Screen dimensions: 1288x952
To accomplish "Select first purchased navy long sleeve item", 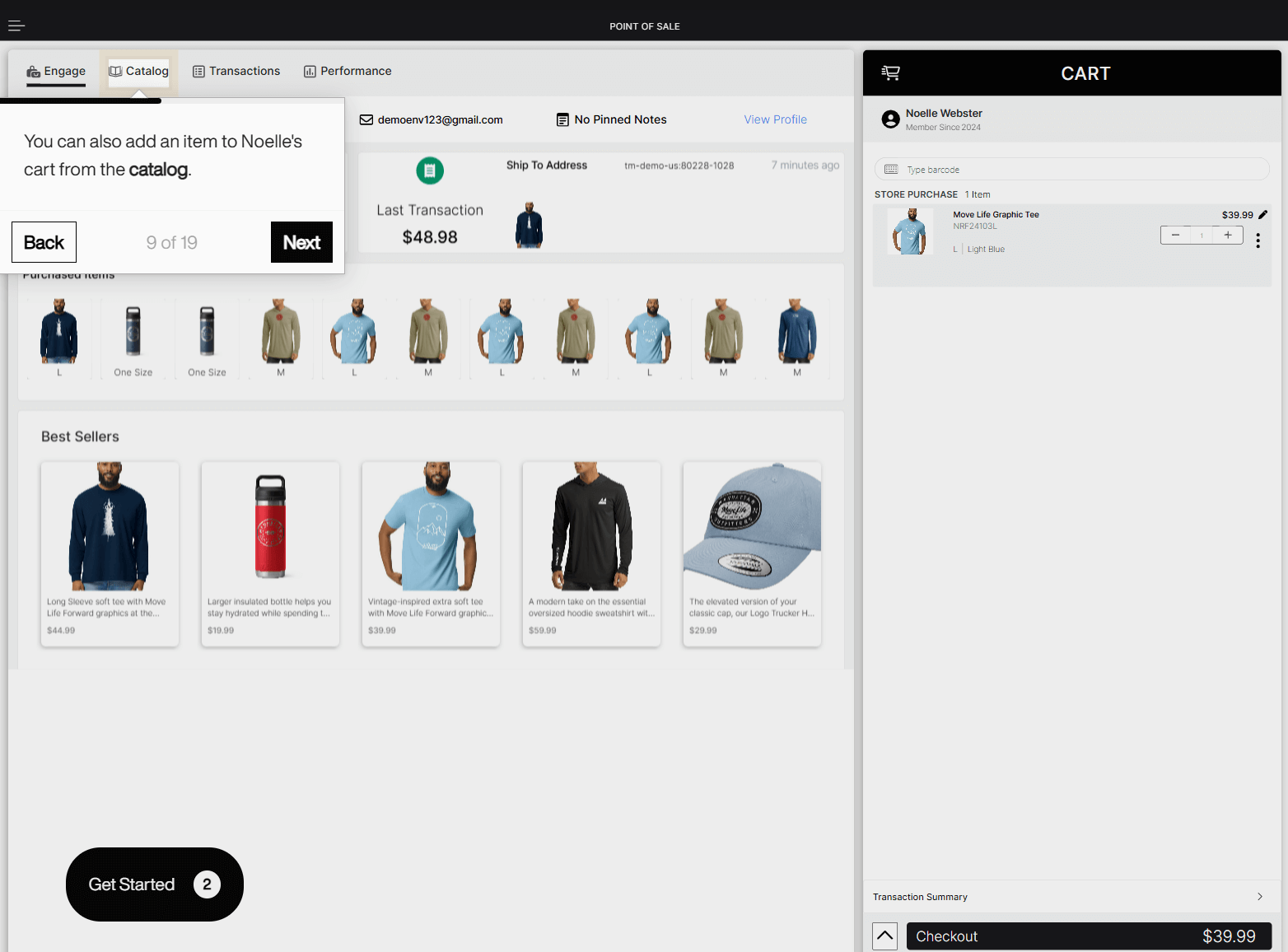I will click(59, 337).
